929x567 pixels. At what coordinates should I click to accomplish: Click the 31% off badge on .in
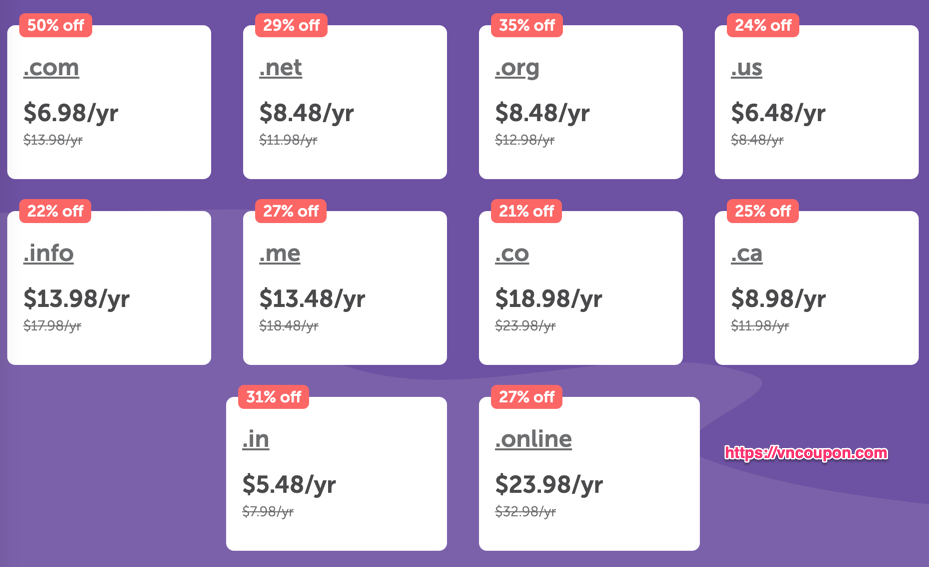[x=274, y=397]
